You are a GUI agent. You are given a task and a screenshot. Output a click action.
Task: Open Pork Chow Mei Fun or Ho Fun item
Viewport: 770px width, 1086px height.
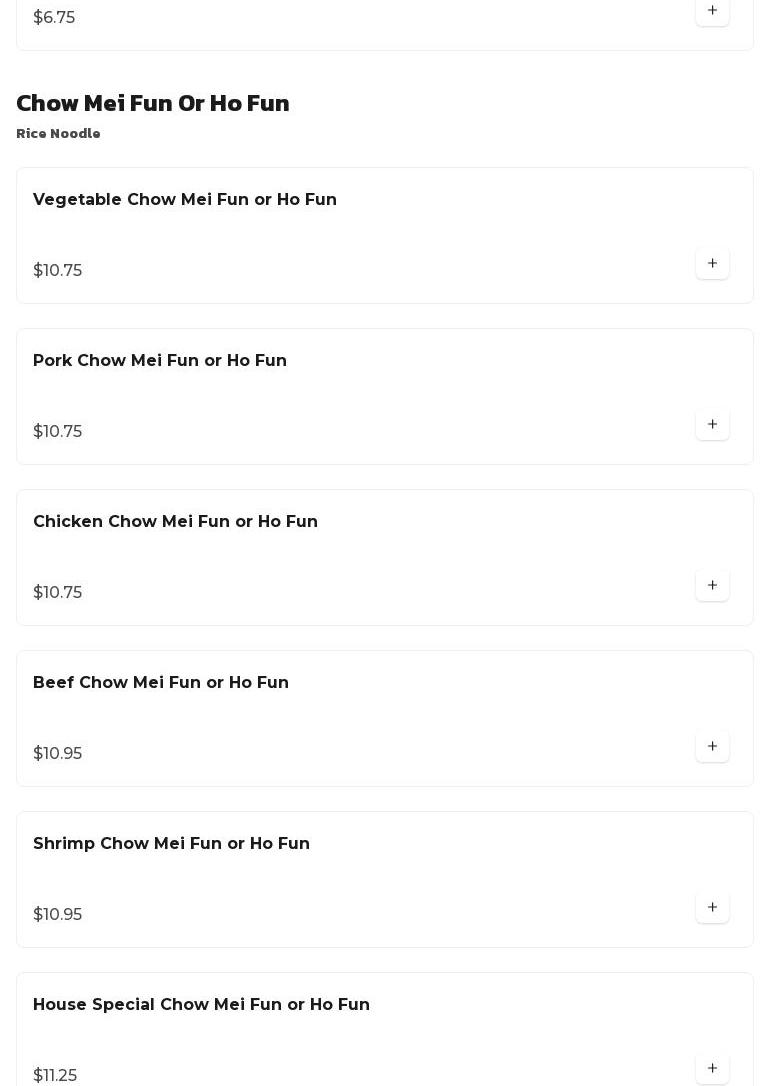pos(160,361)
